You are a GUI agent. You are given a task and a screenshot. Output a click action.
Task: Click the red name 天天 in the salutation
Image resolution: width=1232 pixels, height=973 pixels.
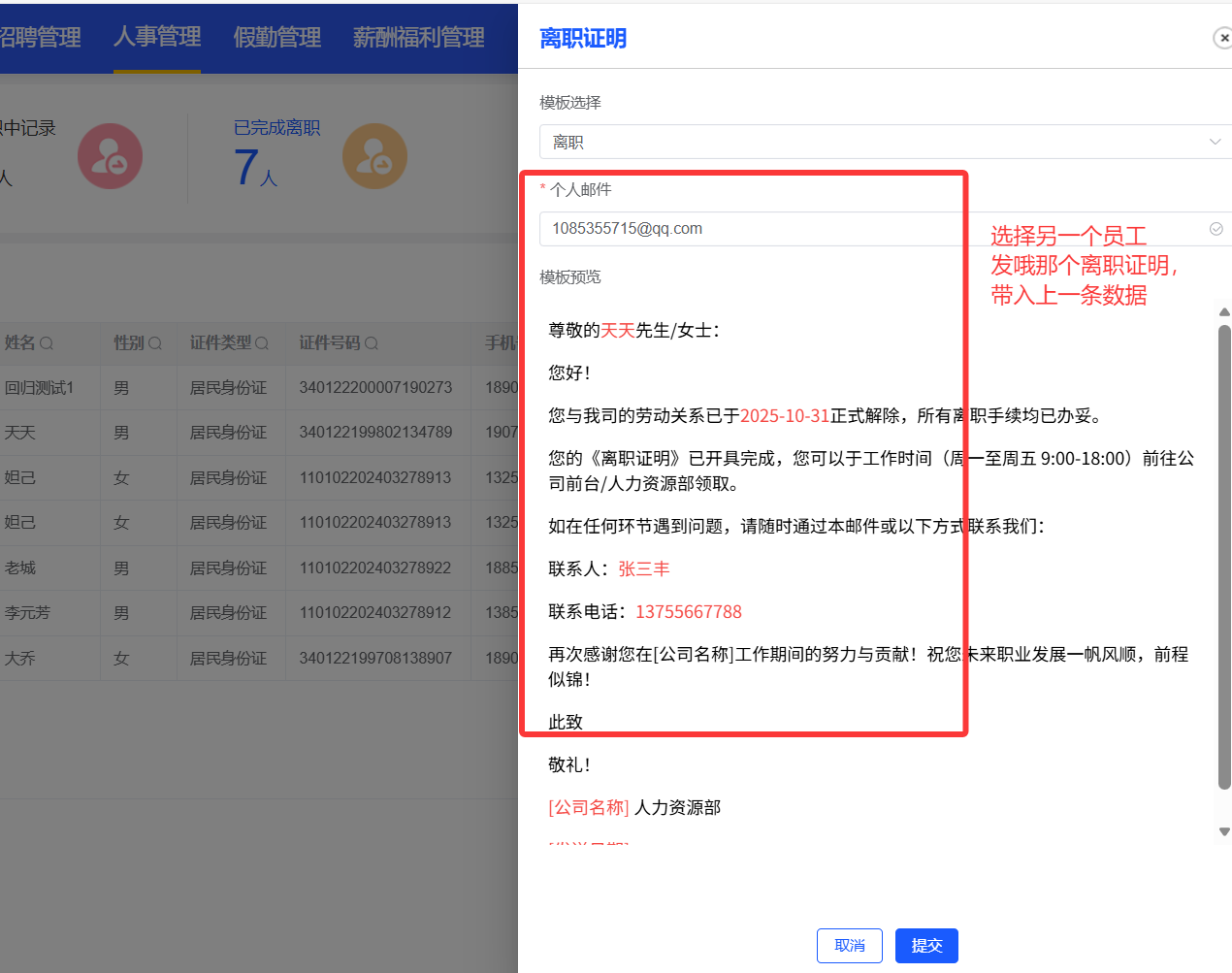[618, 331]
